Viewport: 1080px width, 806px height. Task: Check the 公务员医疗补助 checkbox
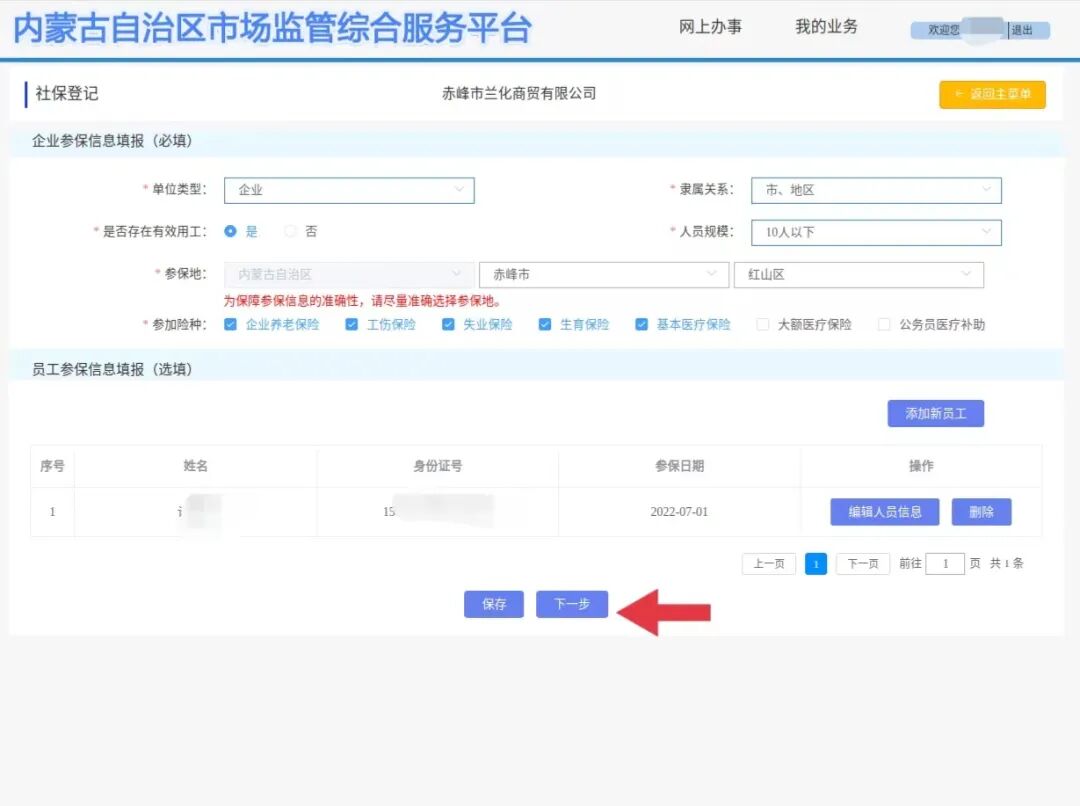[883, 324]
